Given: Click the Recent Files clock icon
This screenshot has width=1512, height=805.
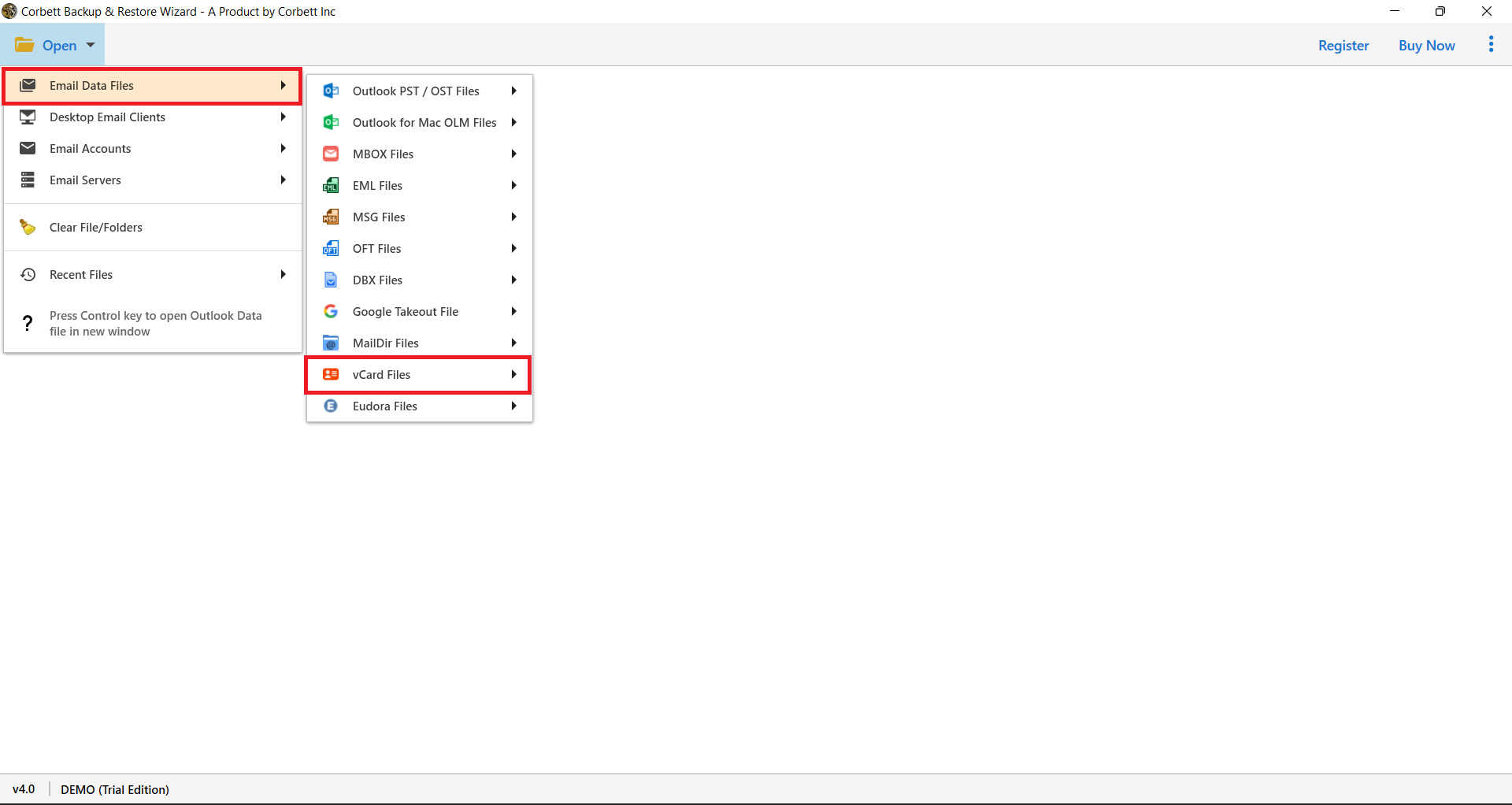Looking at the screenshot, I should point(28,274).
